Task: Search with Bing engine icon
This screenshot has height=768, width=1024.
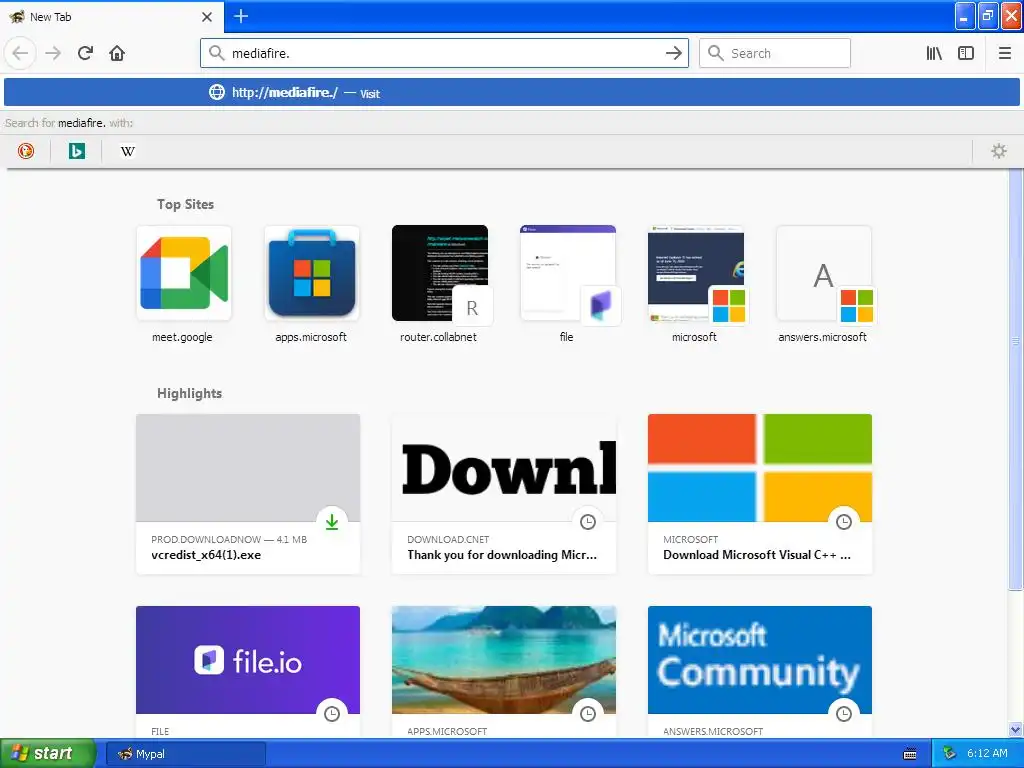Action: (76, 152)
